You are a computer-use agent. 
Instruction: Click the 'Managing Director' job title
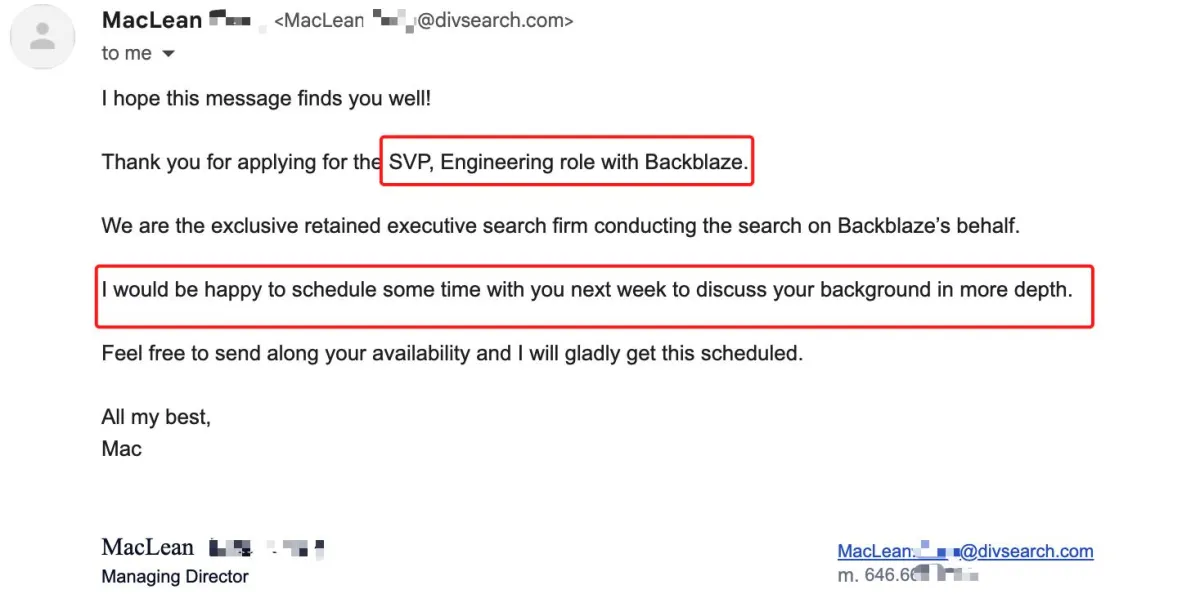click(x=175, y=576)
